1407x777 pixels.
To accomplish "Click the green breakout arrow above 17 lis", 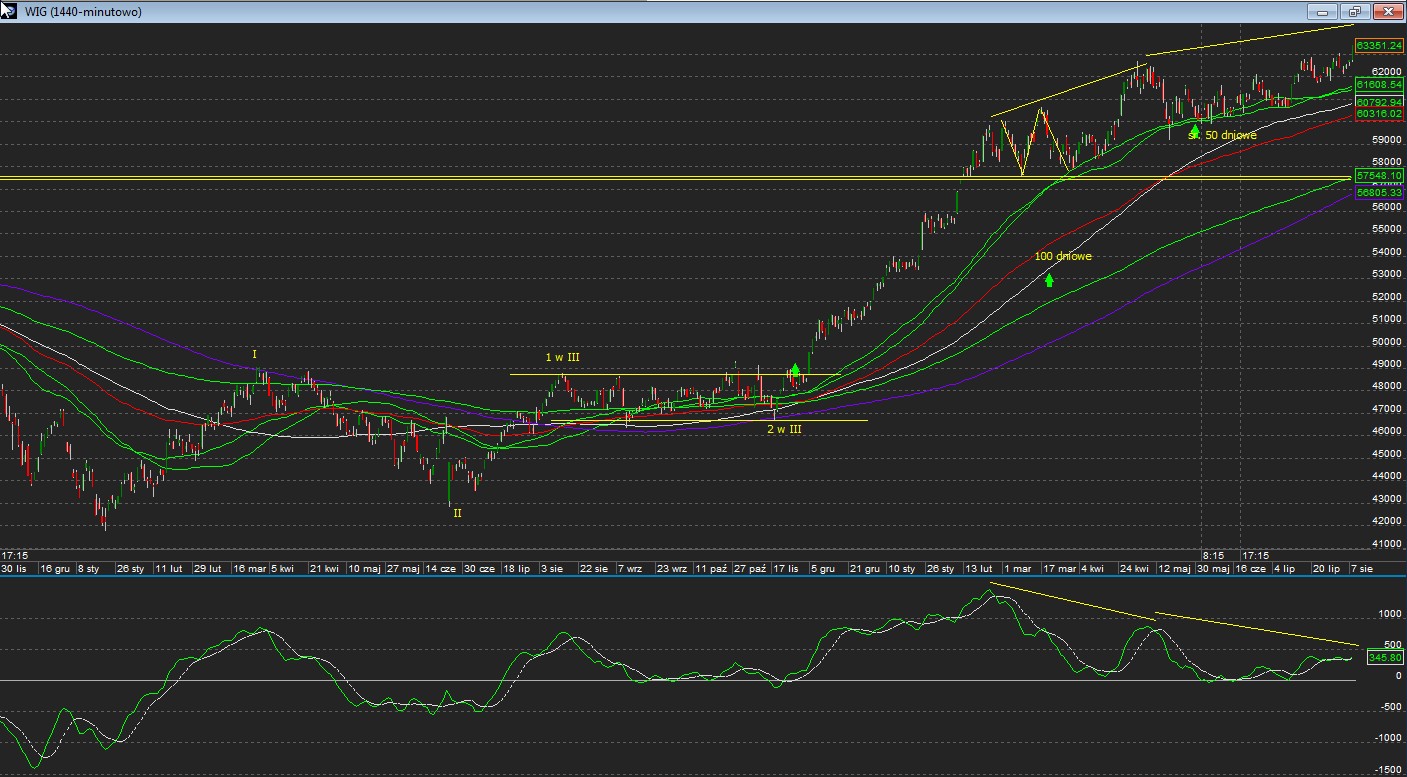I will point(795,370).
